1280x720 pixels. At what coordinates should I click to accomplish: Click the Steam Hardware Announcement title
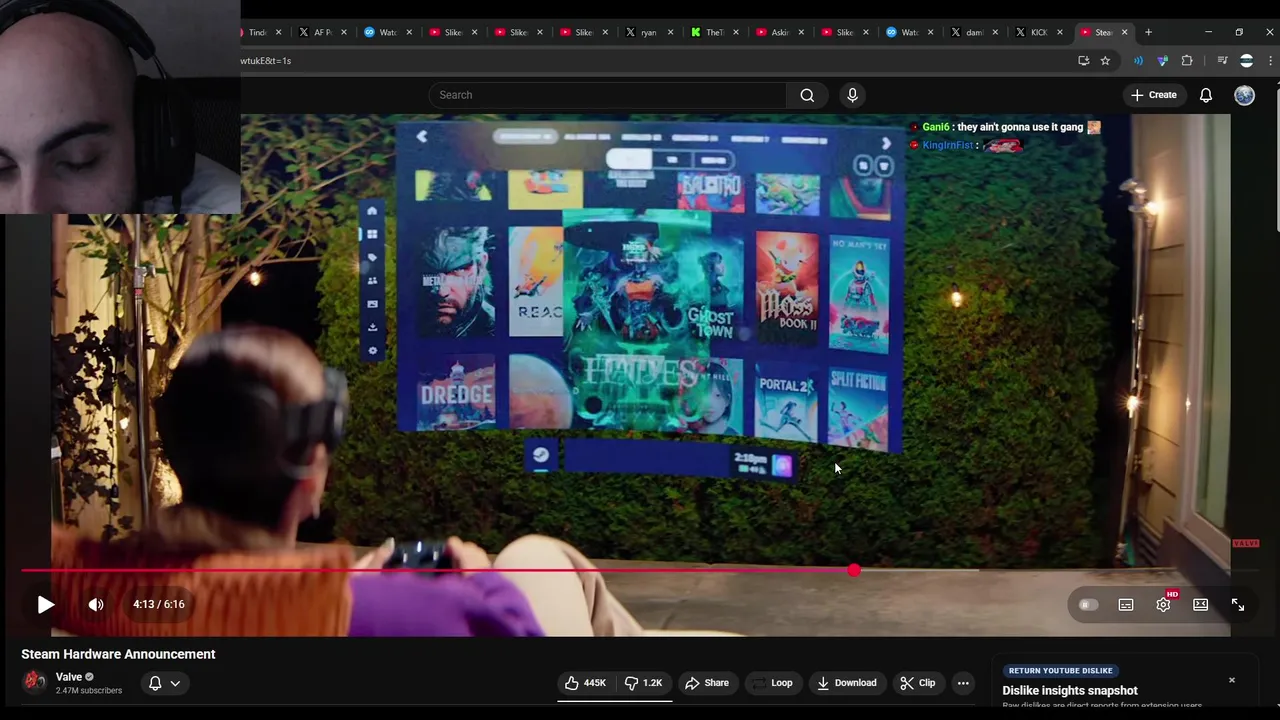(x=118, y=654)
